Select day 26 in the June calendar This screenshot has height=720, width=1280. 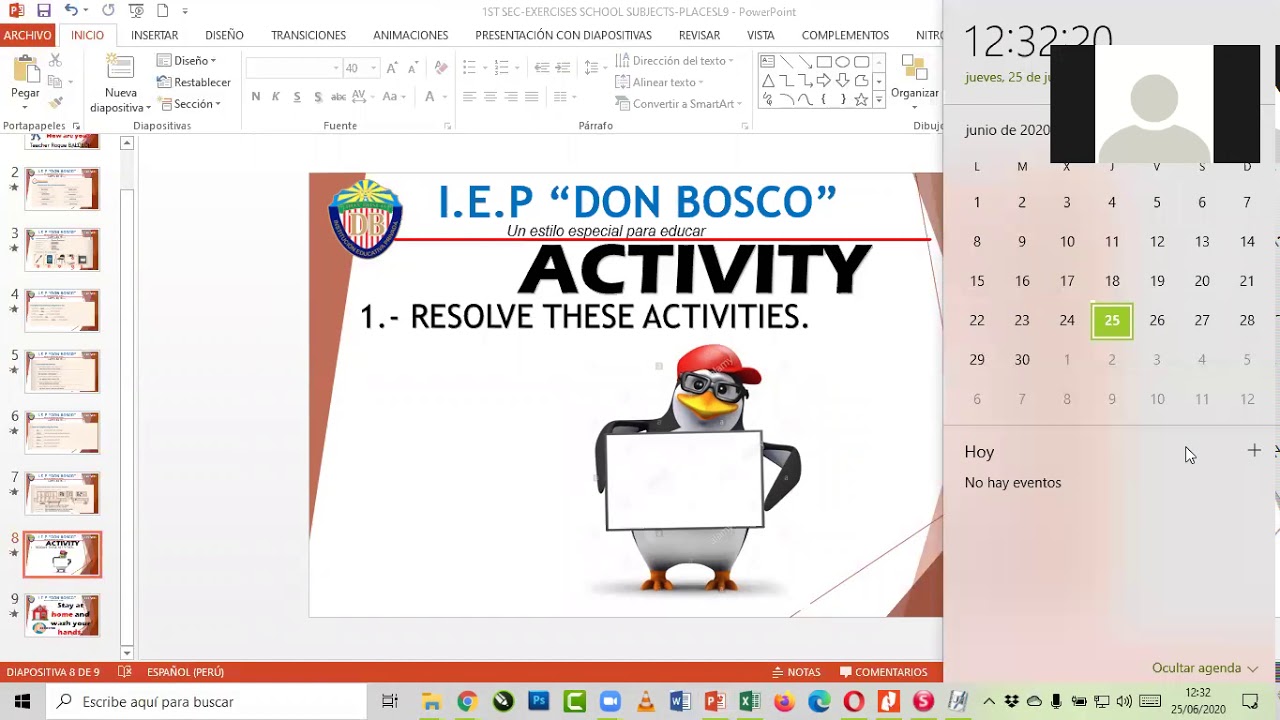tap(1157, 321)
